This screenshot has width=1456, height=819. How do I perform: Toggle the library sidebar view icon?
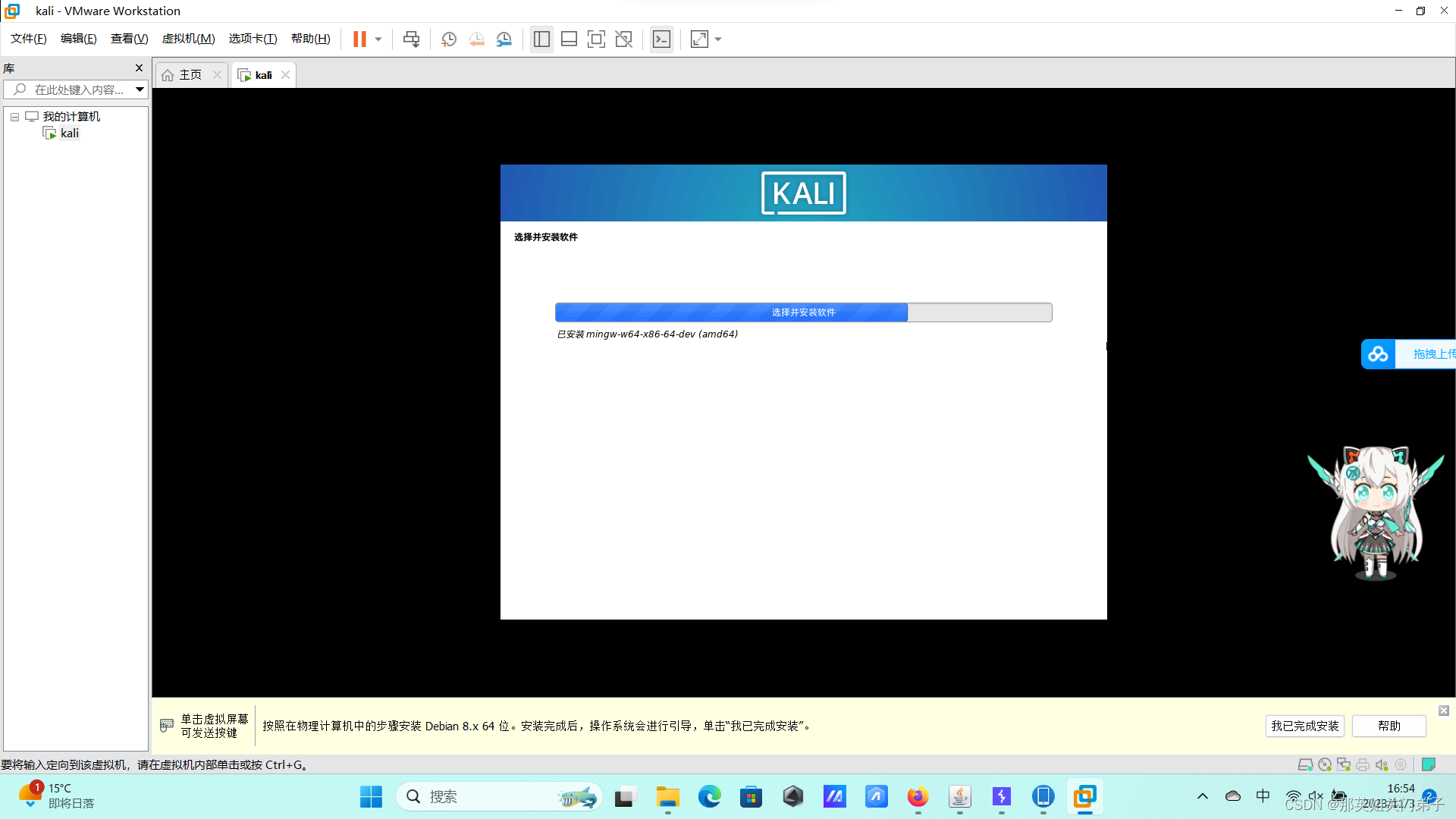pos(541,39)
